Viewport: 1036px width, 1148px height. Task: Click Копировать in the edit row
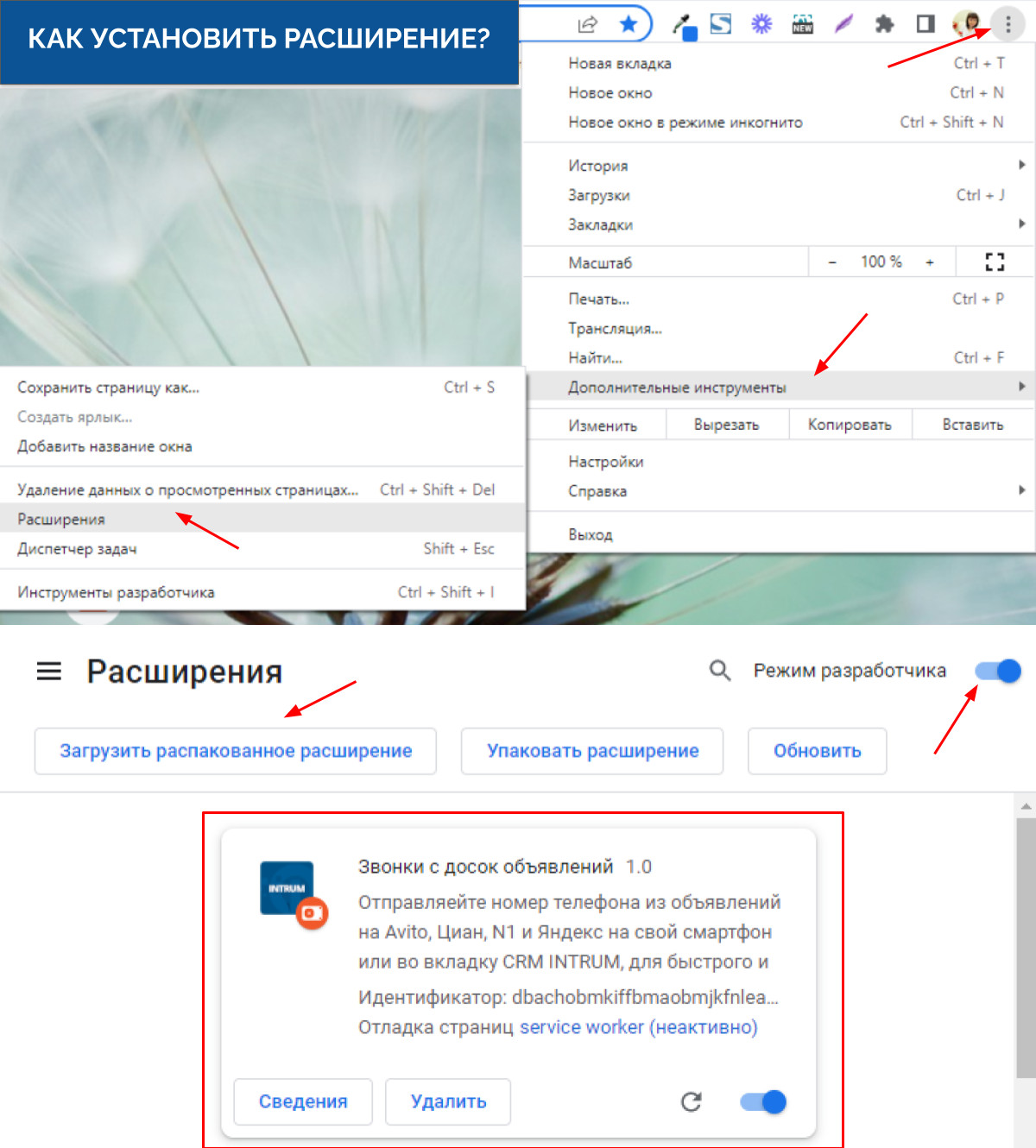point(850,425)
